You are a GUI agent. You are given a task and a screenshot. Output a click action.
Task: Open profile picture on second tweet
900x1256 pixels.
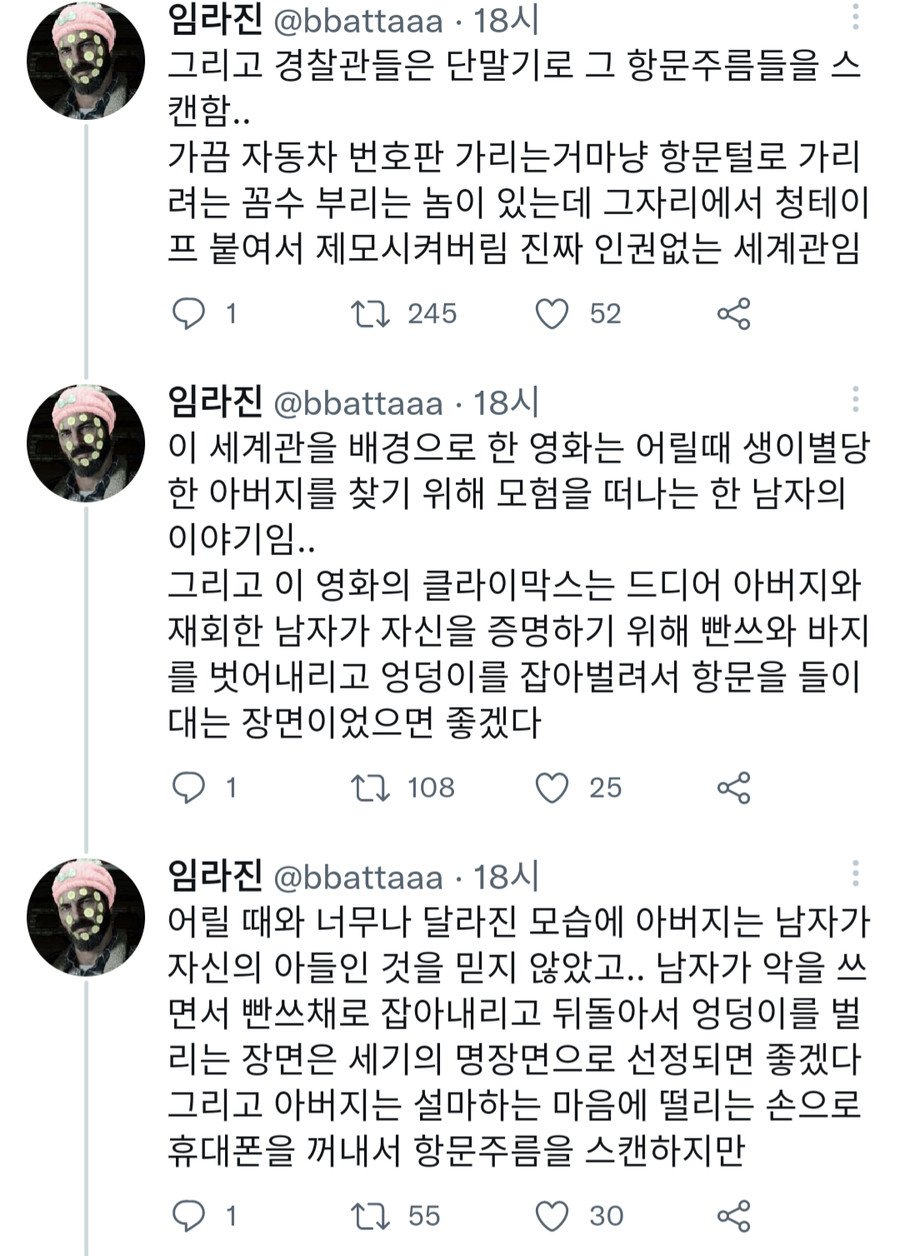pyautogui.click(x=86, y=441)
